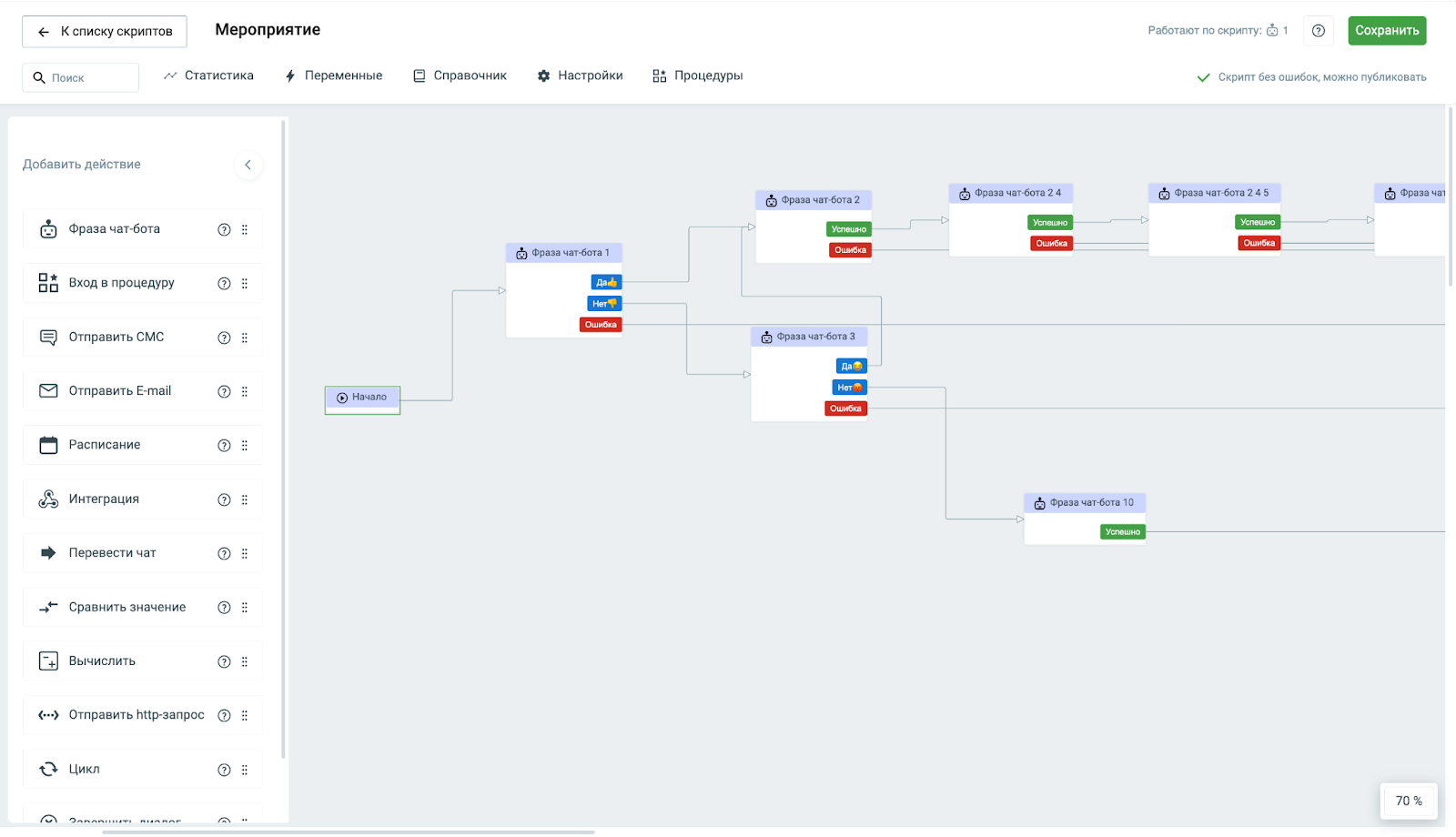Click Успешно output of Фраза чат-бота 2
The height and width of the screenshot is (837, 1456).
[x=849, y=229]
